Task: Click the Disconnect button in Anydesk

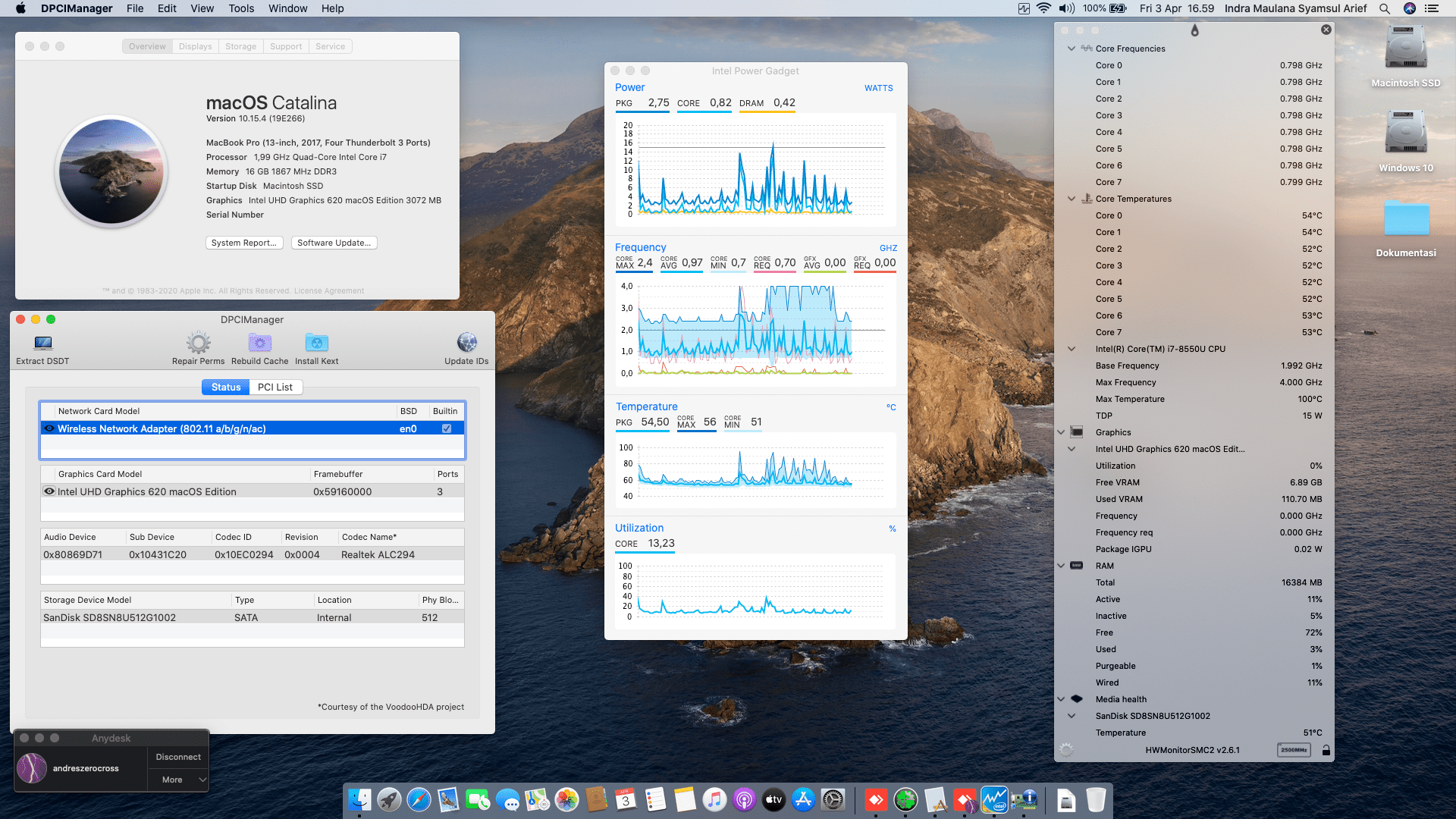Action: click(178, 757)
